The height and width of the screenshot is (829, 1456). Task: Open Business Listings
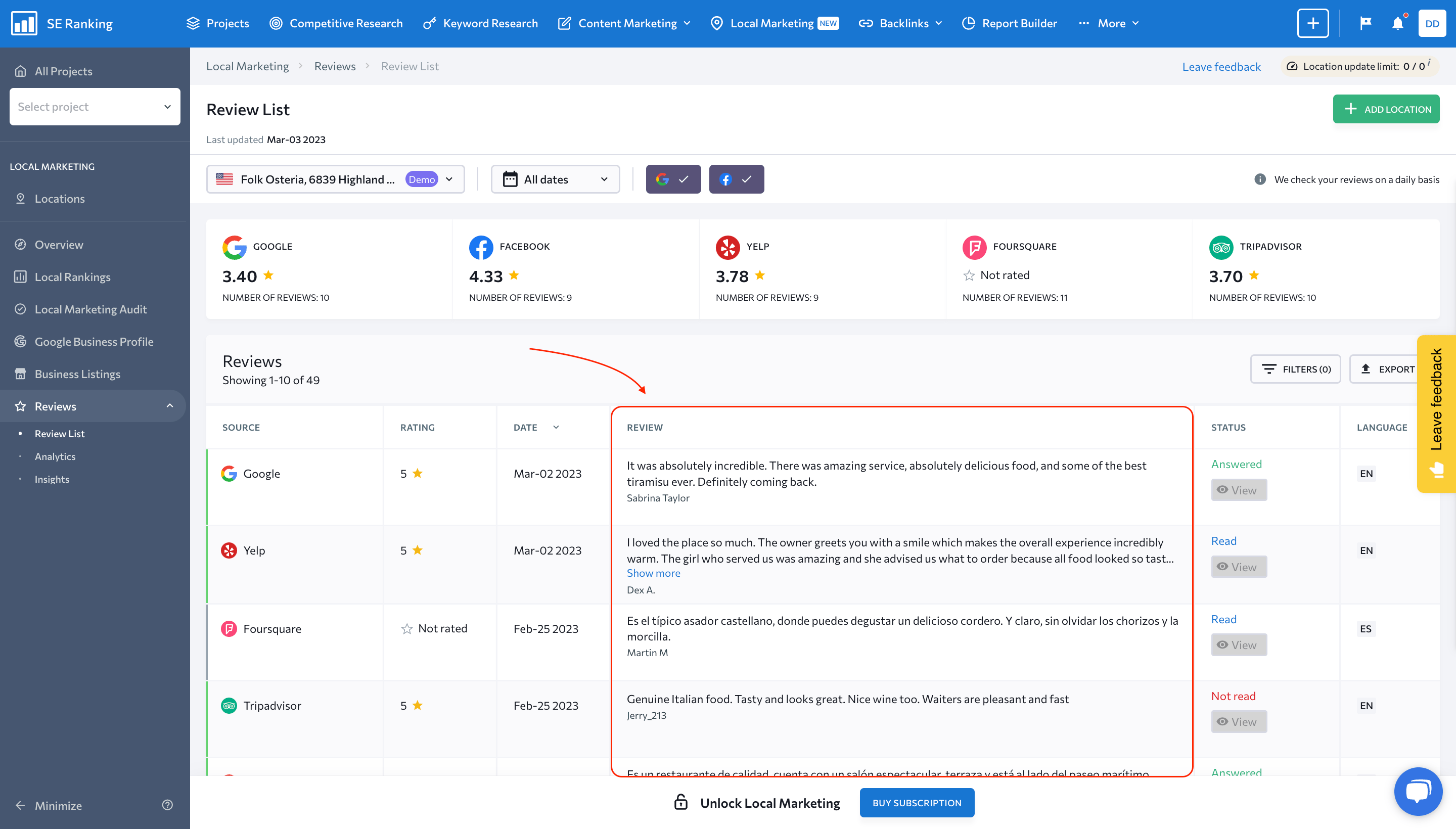(x=77, y=374)
